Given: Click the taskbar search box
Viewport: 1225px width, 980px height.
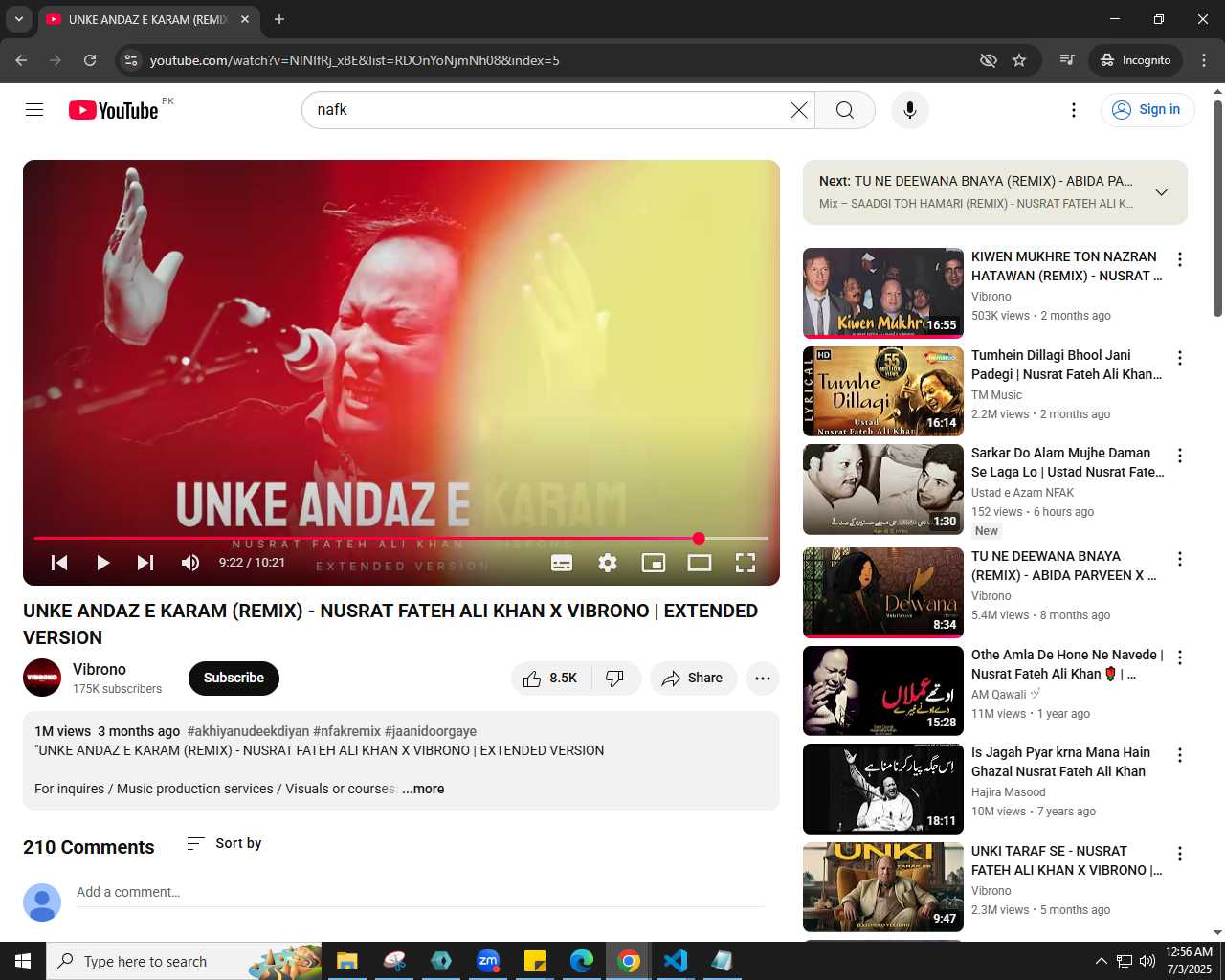Looking at the screenshot, I should click(184, 961).
